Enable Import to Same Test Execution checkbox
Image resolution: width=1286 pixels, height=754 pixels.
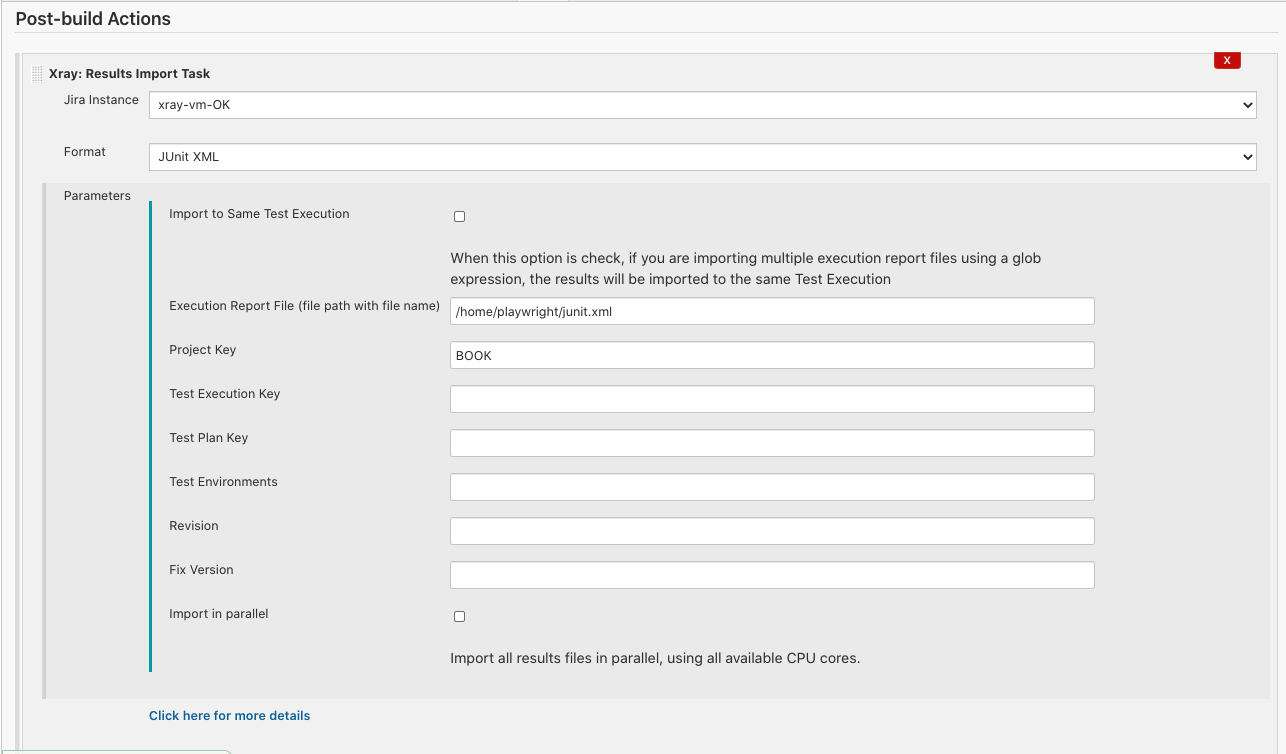(x=460, y=216)
